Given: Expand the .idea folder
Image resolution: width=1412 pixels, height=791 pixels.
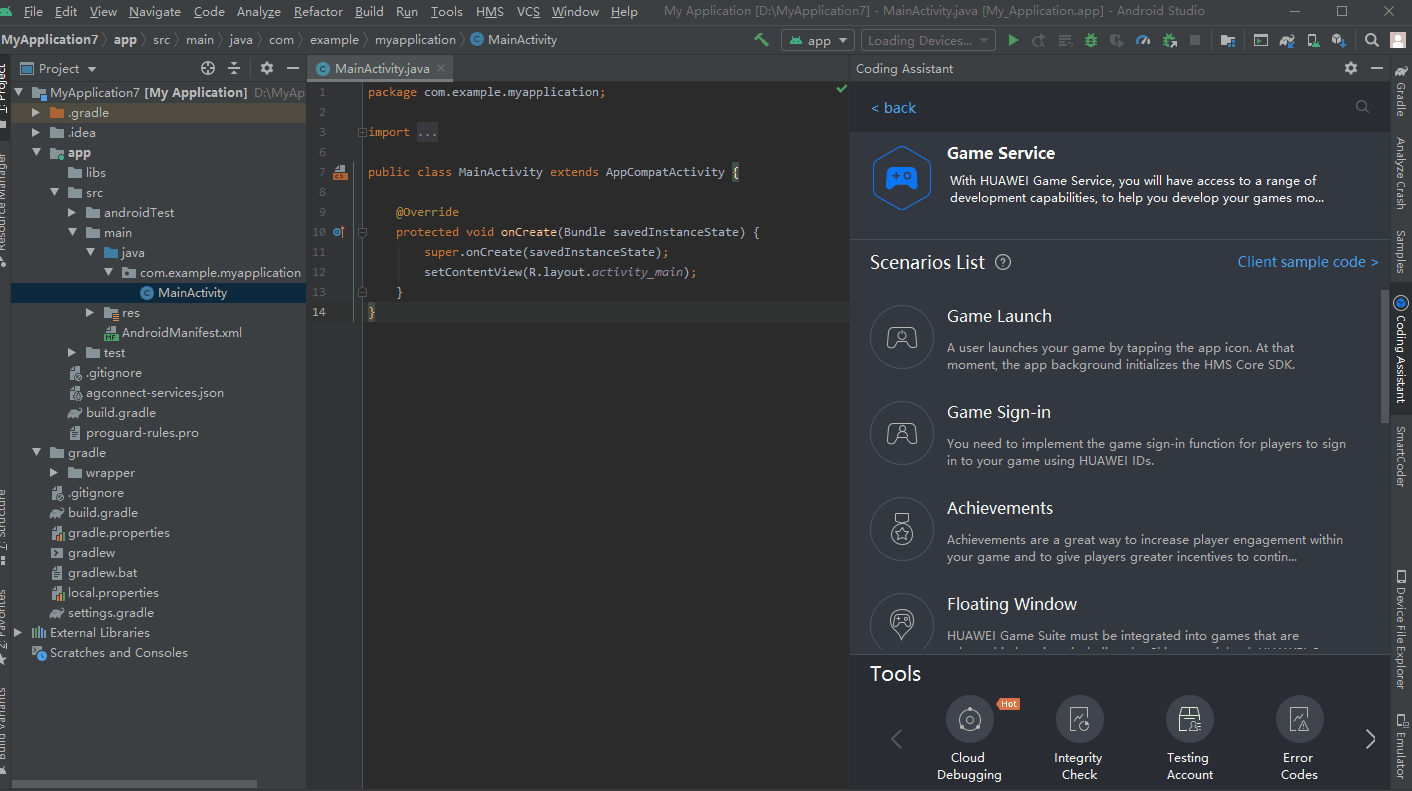Looking at the screenshot, I should point(36,132).
